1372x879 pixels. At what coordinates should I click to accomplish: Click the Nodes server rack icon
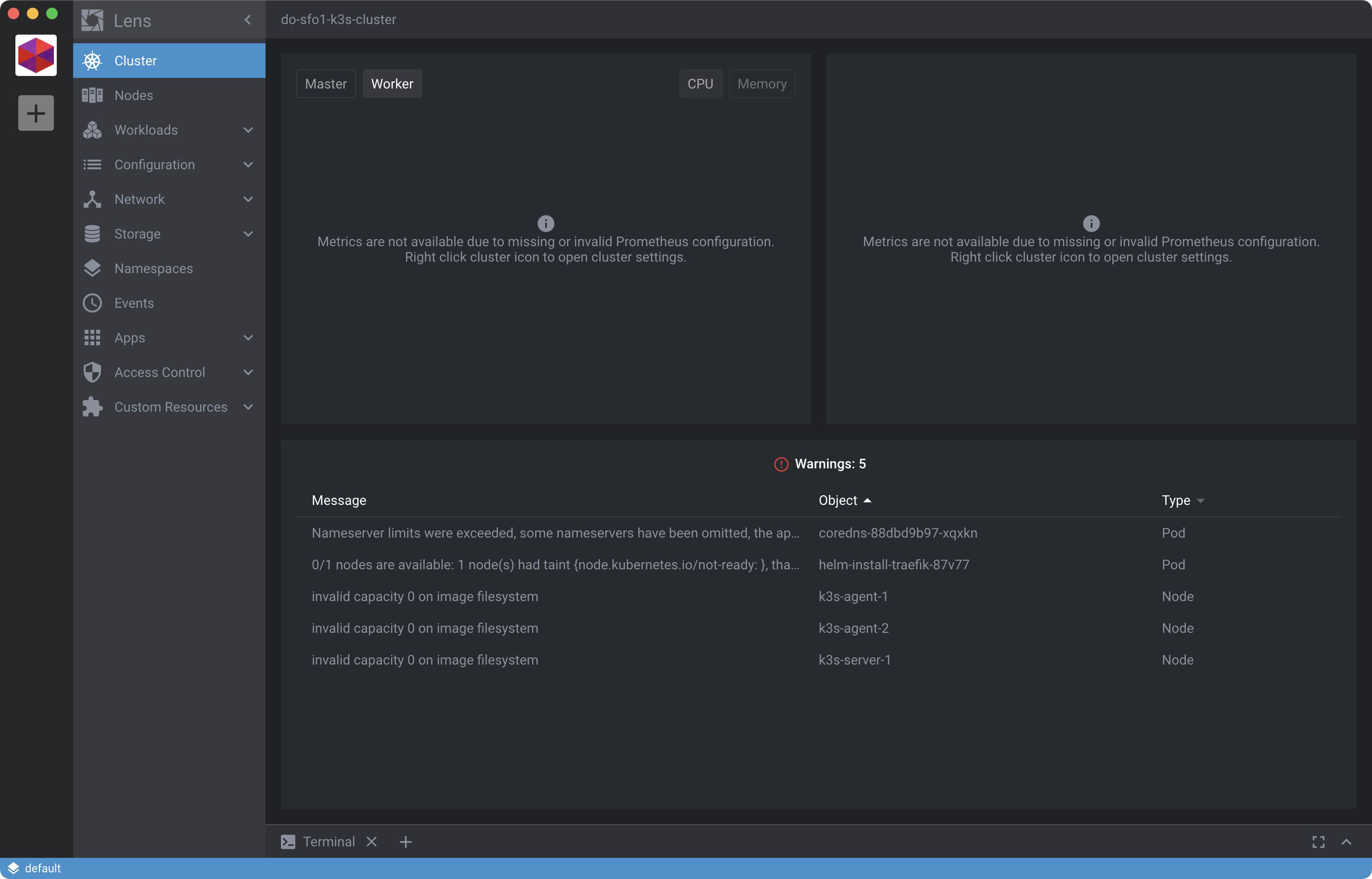[92, 95]
